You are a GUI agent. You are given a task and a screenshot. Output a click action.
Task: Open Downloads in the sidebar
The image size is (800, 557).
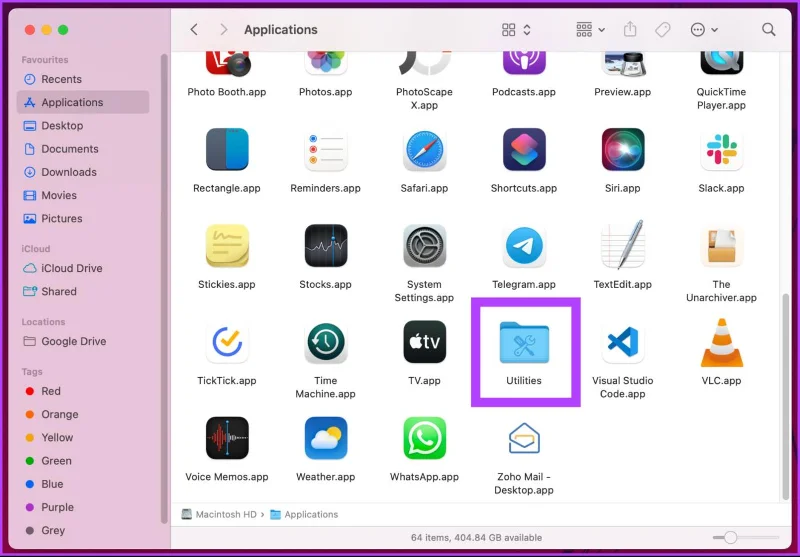(83, 172)
